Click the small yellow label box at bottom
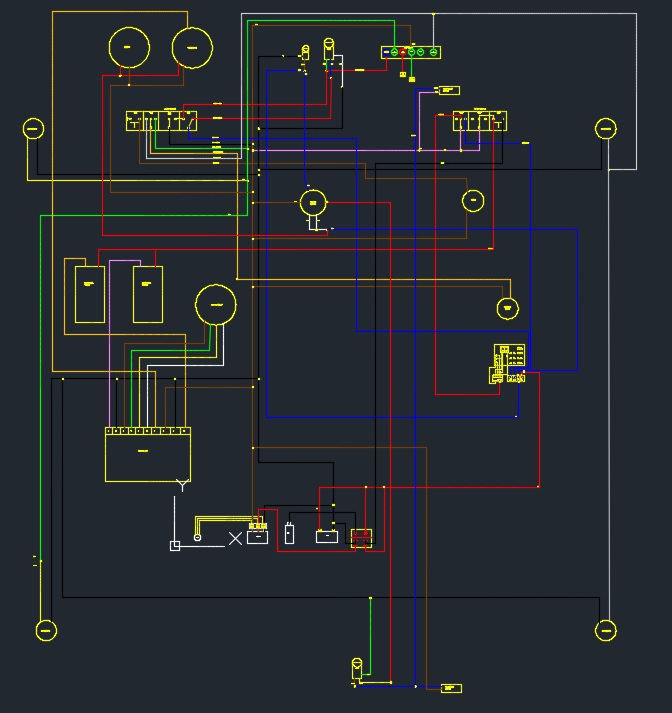 tap(451, 688)
